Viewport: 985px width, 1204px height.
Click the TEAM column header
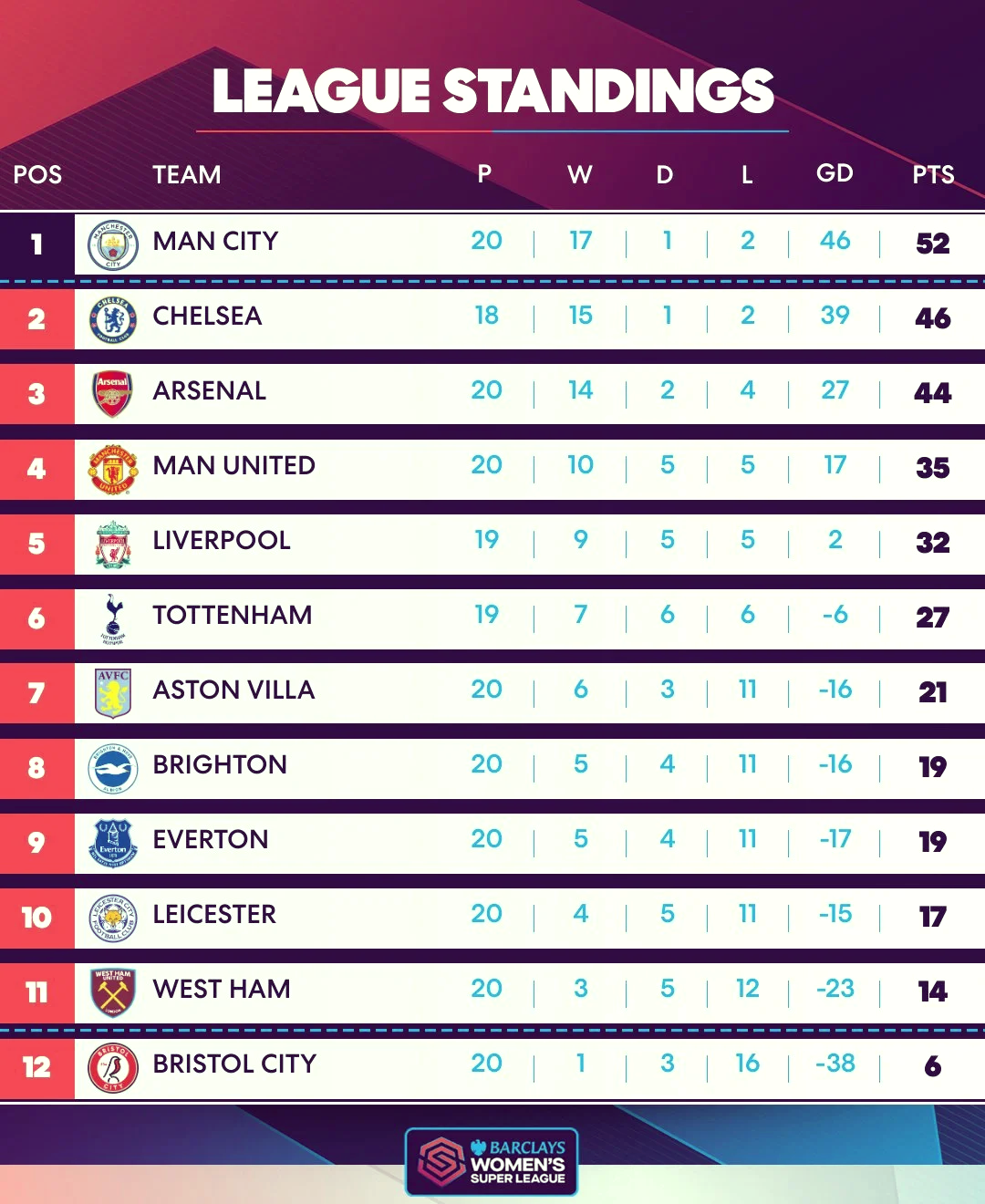coord(187,174)
